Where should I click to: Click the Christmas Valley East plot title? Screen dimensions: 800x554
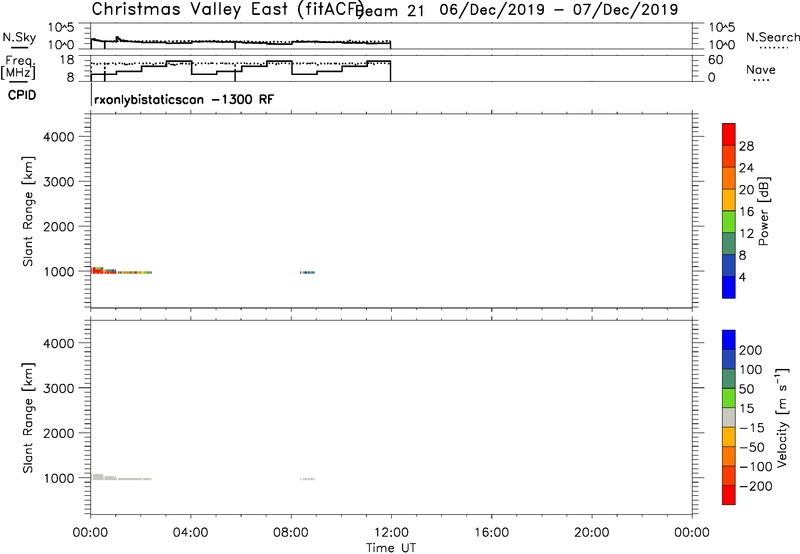tap(227, 10)
